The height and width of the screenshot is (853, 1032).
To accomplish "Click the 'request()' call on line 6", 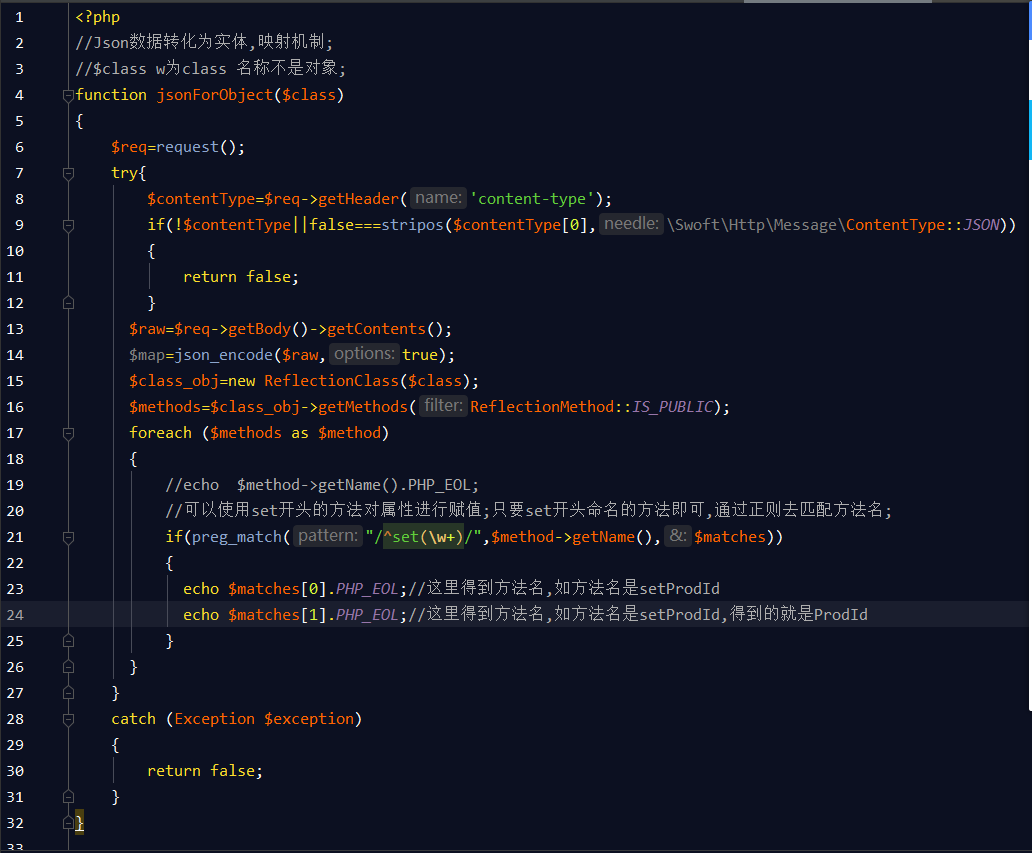I will [x=196, y=147].
